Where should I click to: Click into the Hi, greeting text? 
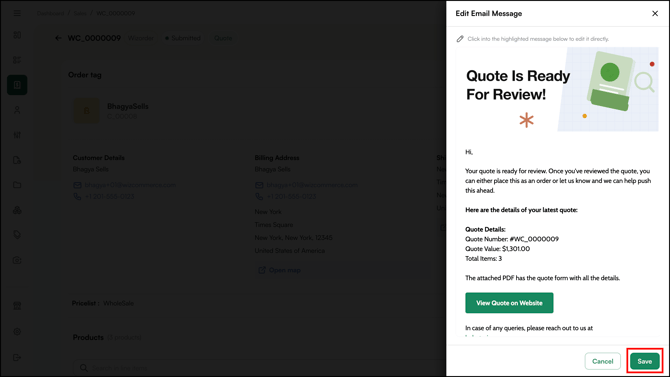click(x=469, y=152)
